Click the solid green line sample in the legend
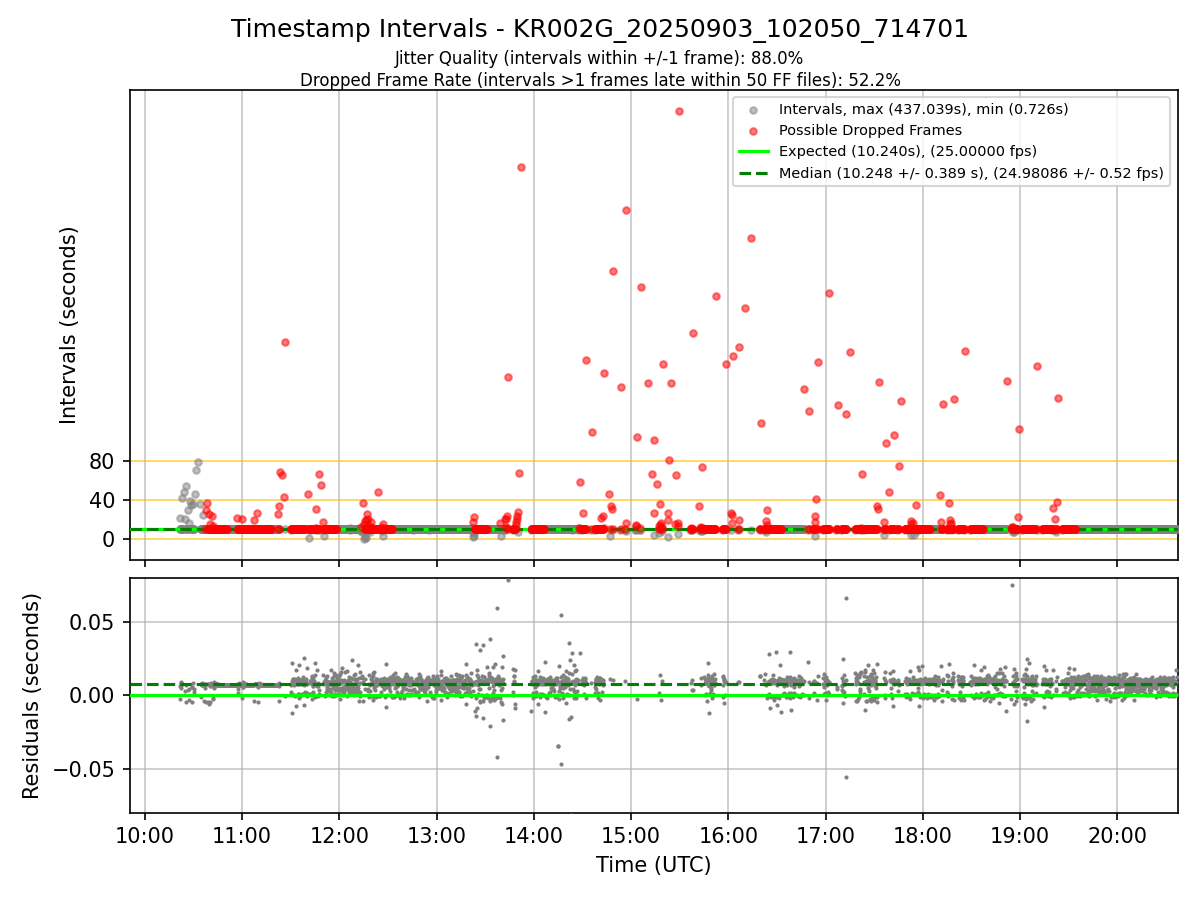This screenshot has height=900, width=1200. click(754, 152)
